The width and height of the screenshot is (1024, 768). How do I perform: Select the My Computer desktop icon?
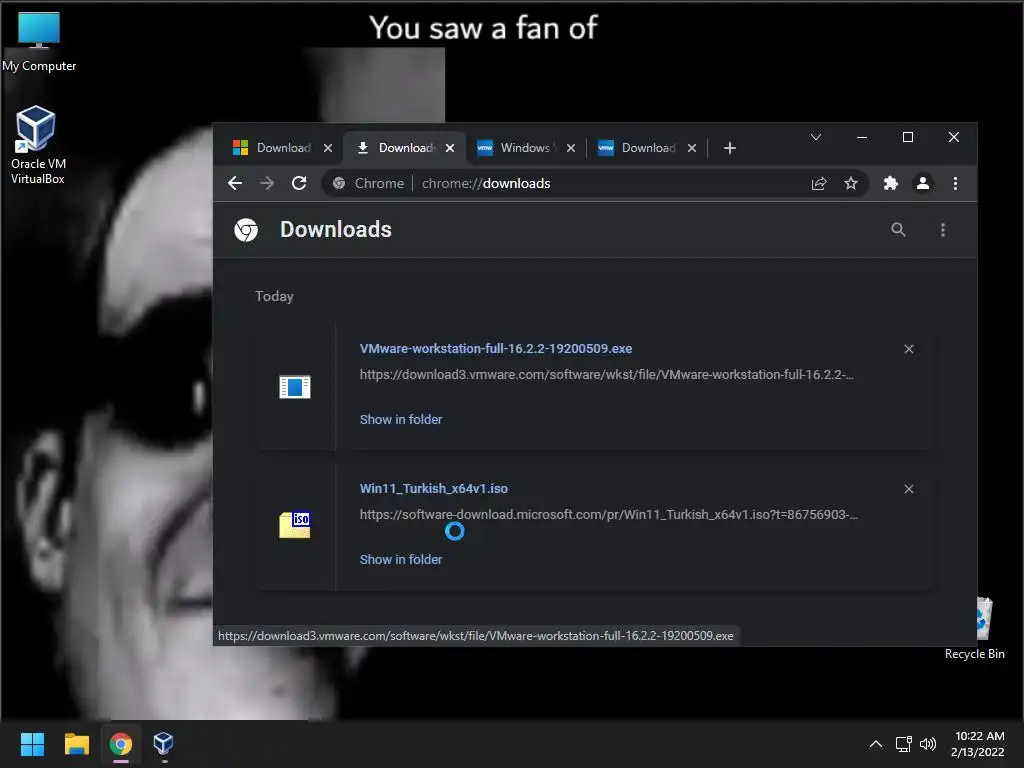click(39, 42)
